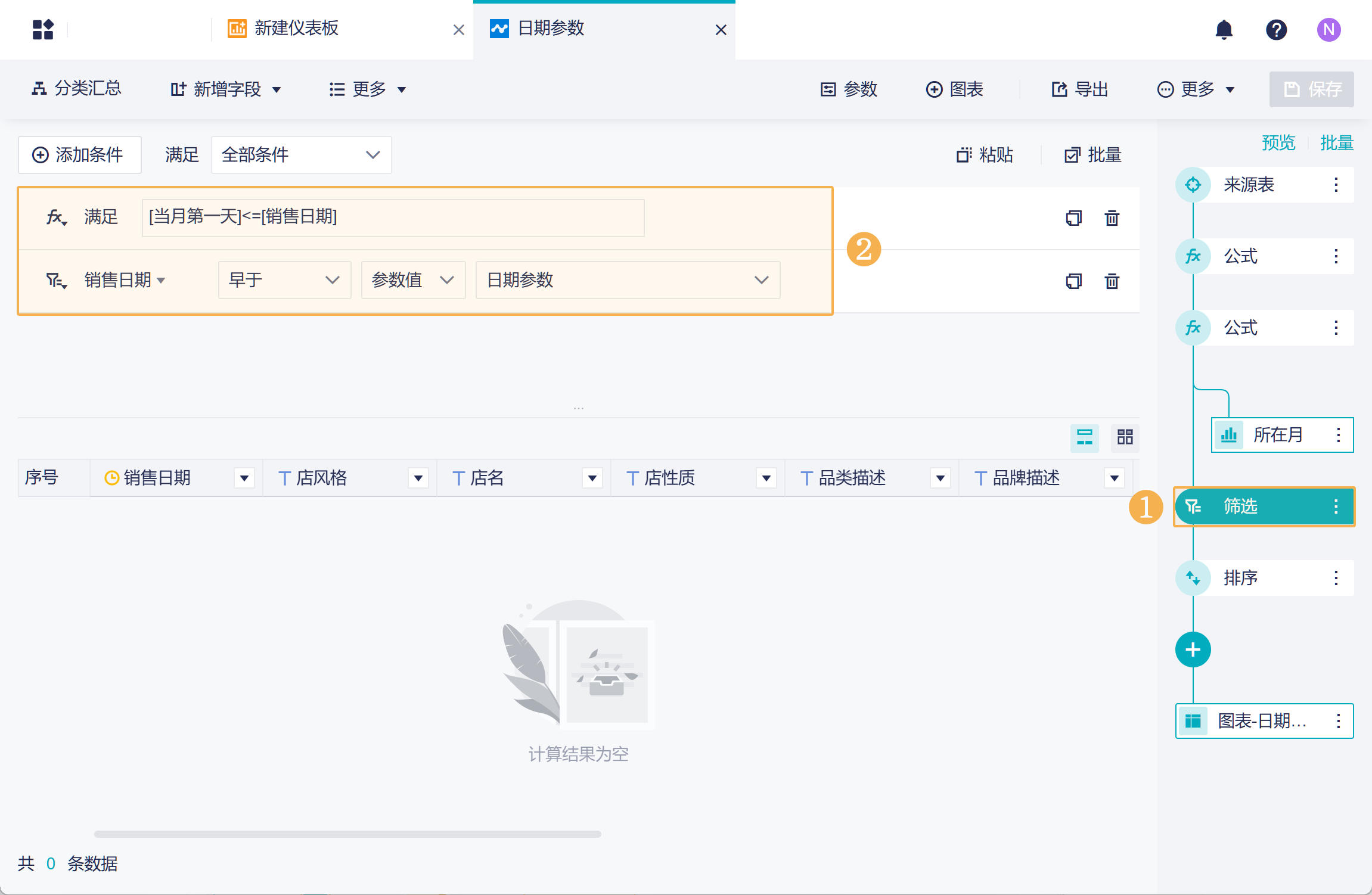This screenshot has height=895, width=1372.
Task: Open the apps grid home icon
Action: click(x=43, y=29)
